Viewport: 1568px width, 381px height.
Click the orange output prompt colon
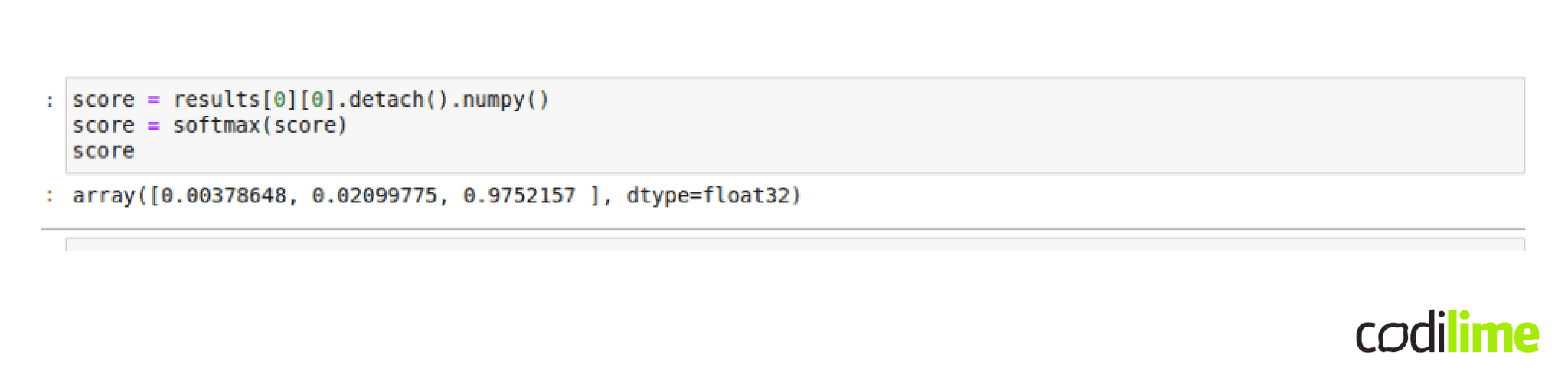pyautogui.click(x=50, y=196)
